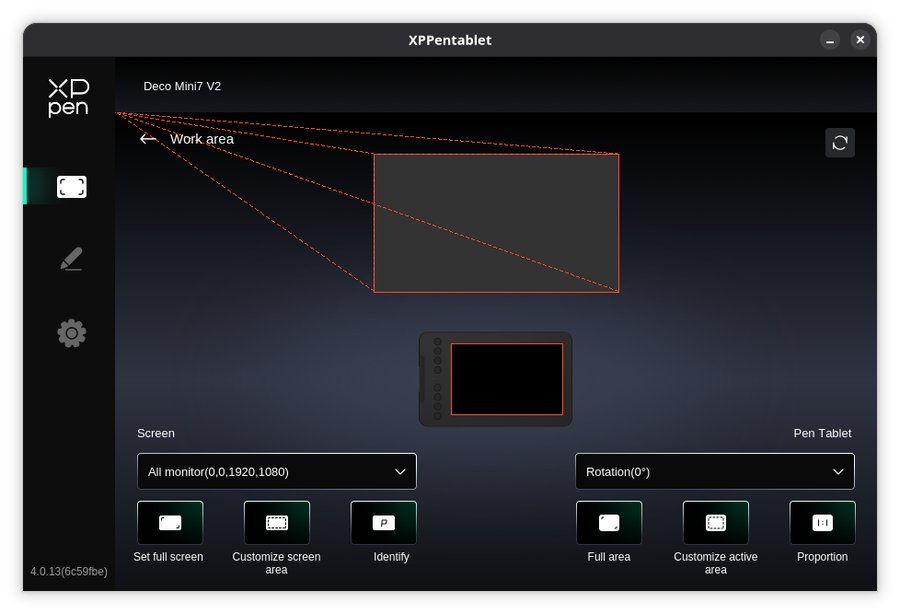Image resolution: width=900 pixels, height=614 pixels.
Task: Click the Set full screen icon
Action: [x=170, y=523]
